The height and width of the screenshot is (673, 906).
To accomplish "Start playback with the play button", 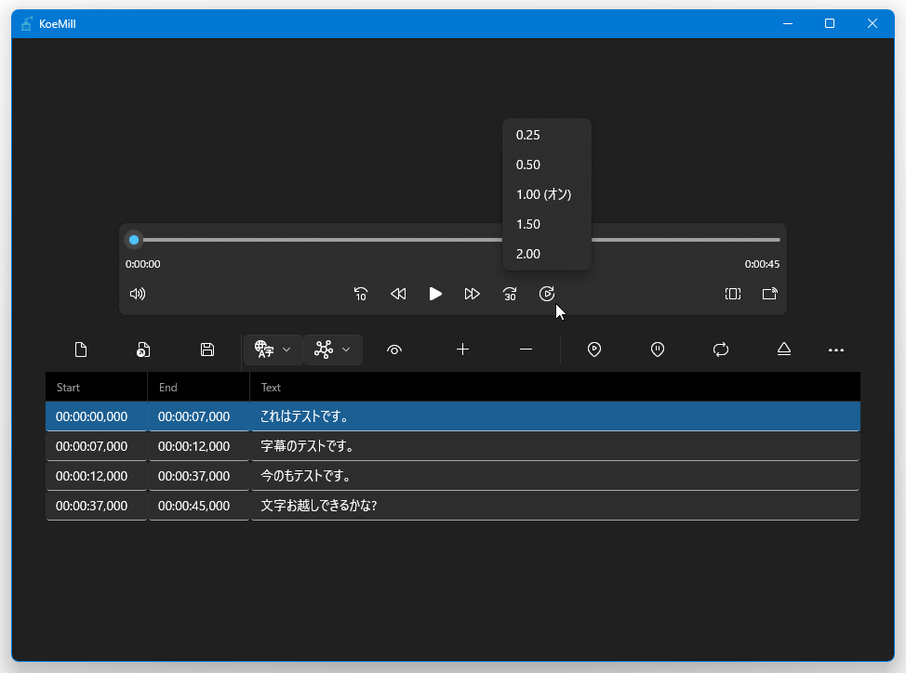I will point(435,294).
